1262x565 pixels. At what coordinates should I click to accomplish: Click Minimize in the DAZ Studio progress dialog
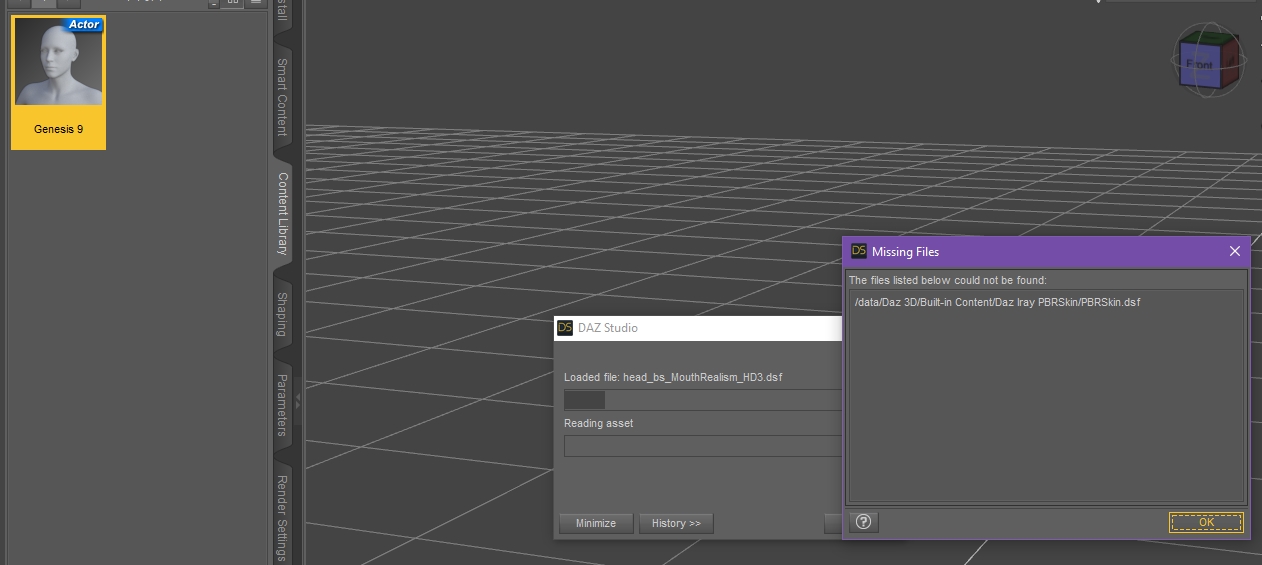click(596, 523)
